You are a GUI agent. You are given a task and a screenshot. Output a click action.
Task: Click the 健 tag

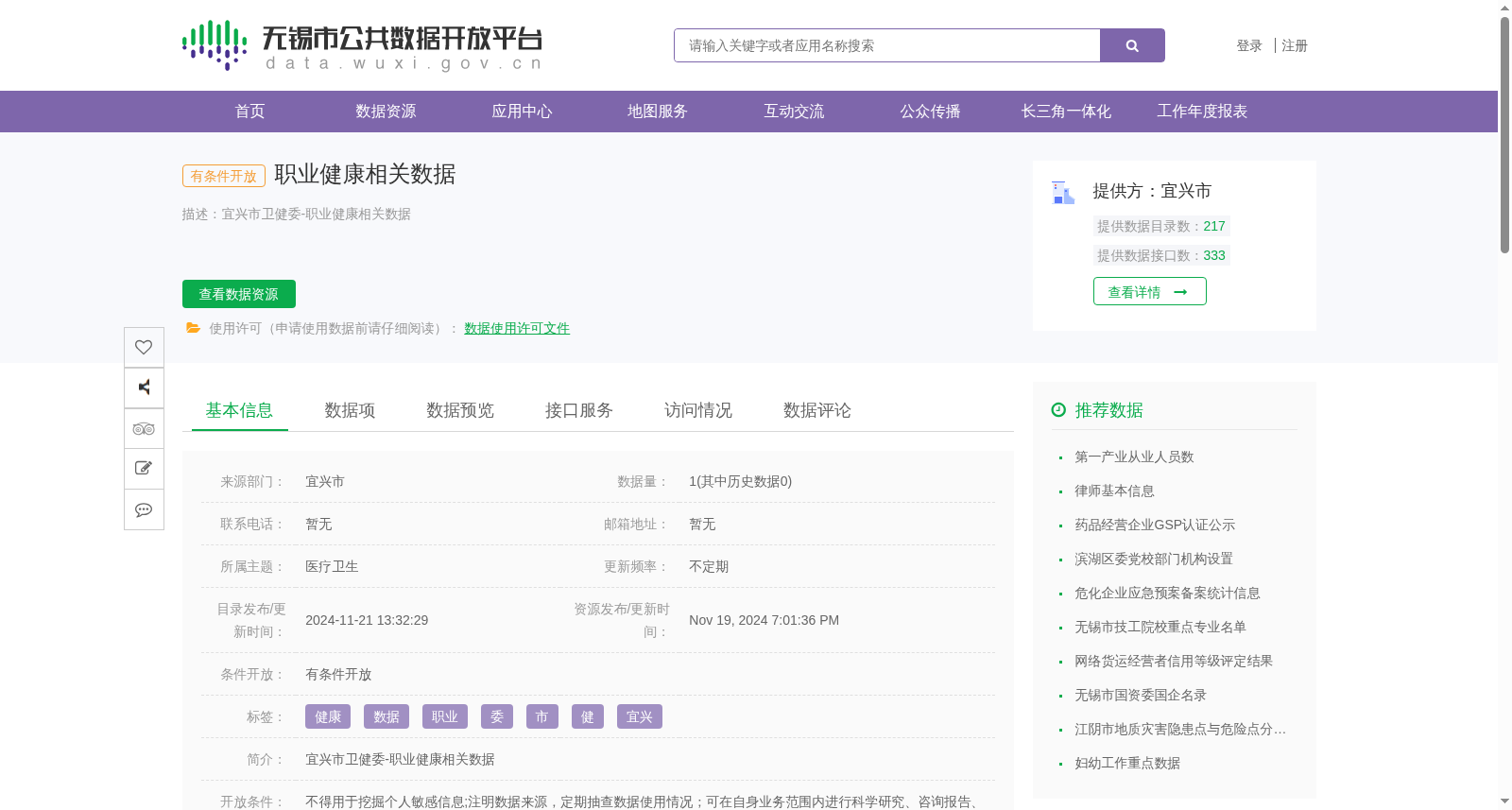click(588, 716)
